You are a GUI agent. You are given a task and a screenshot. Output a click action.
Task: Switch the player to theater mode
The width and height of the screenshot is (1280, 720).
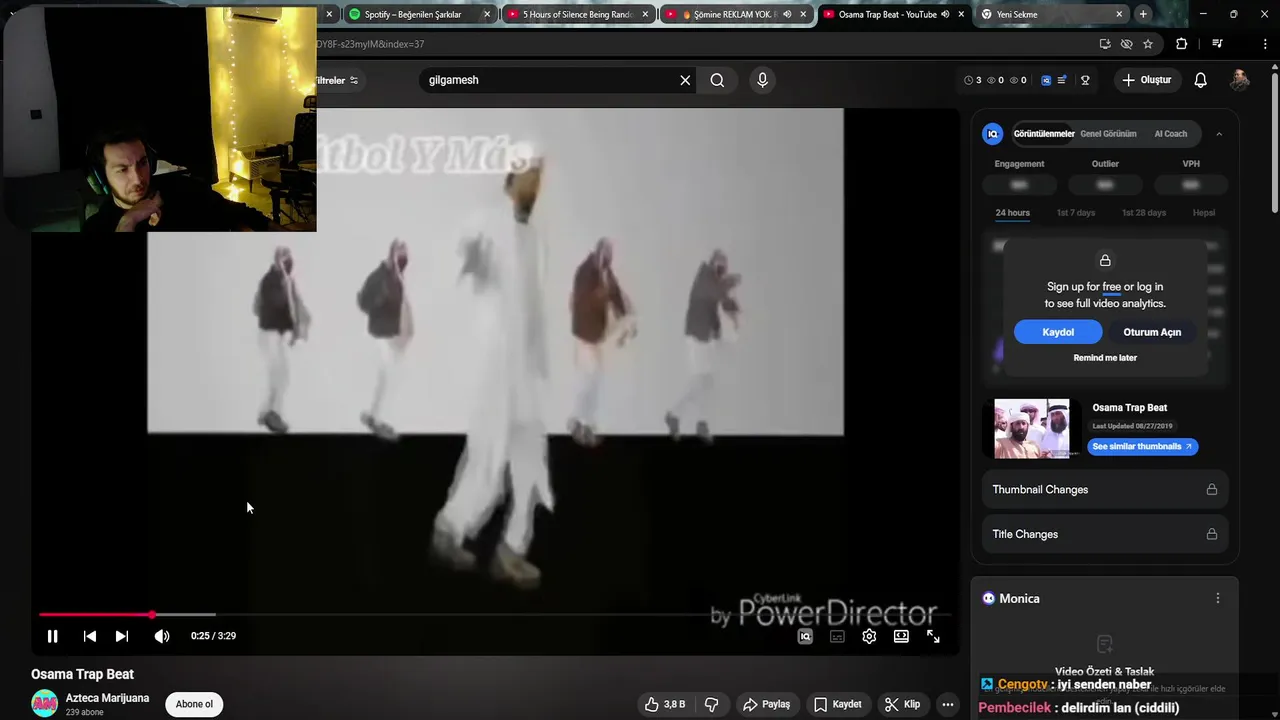click(x=901, y=636)
